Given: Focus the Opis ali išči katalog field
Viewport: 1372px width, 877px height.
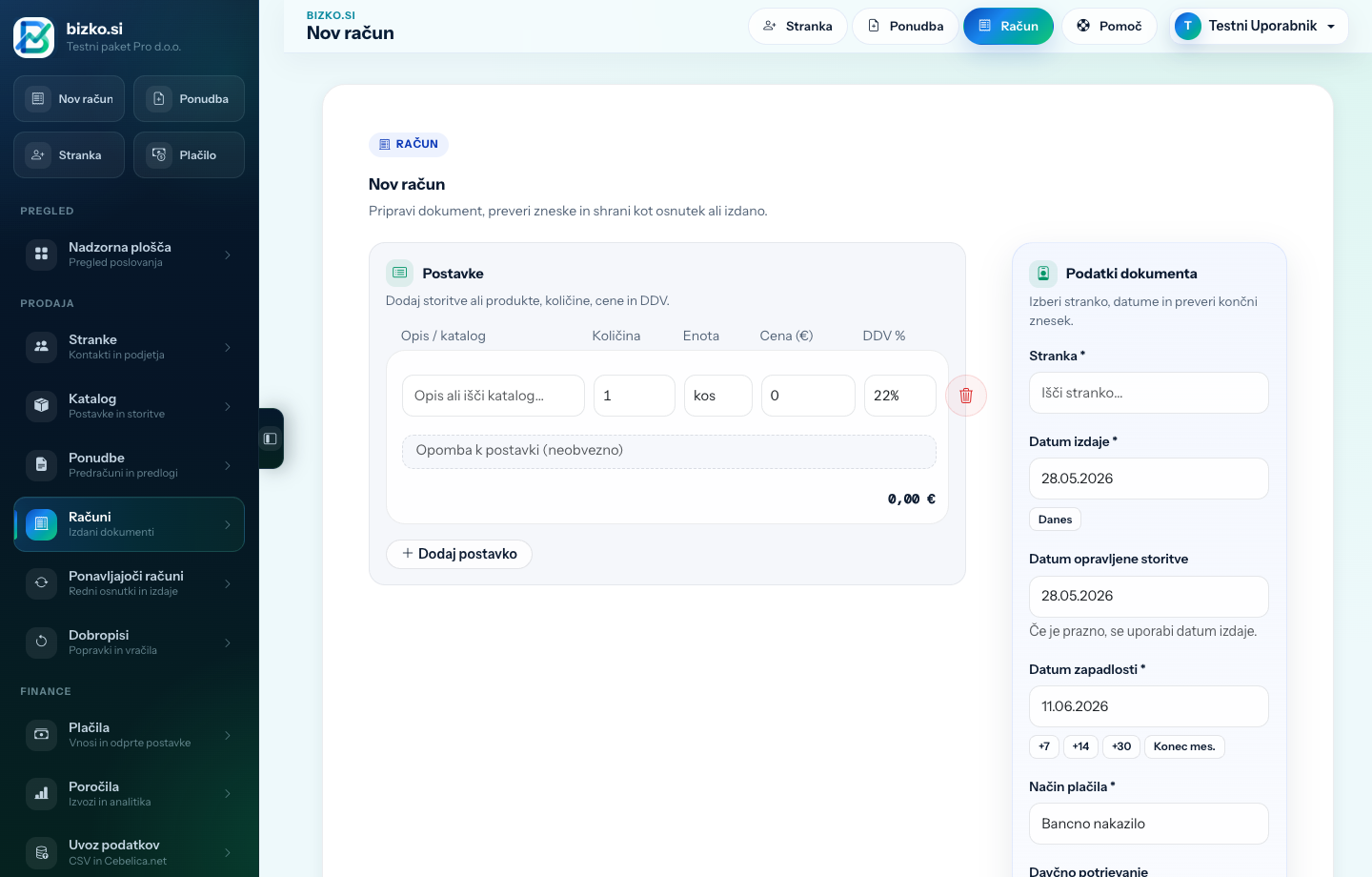Looking at the screenshot, I should click(x=494, y=396).
